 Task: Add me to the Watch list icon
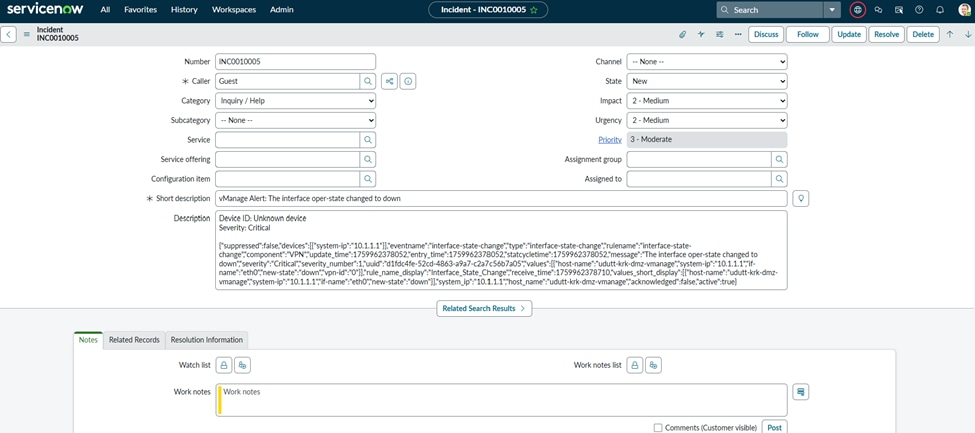(x=243, y=365)
